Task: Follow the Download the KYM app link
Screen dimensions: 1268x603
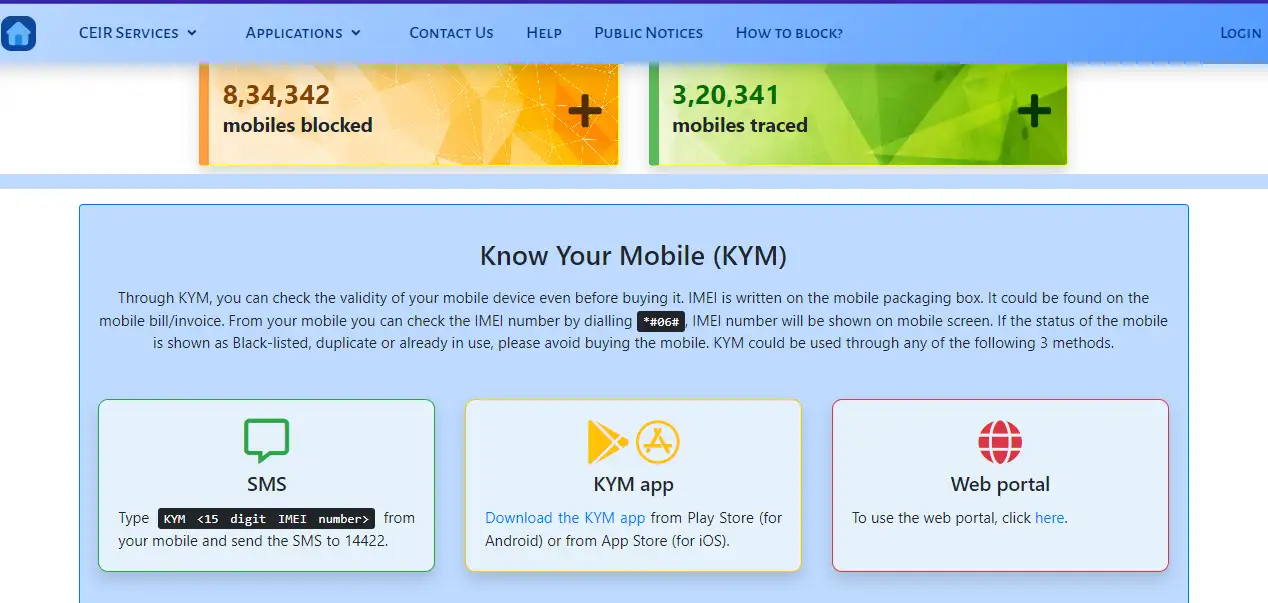Action: (x=565, y=518)
